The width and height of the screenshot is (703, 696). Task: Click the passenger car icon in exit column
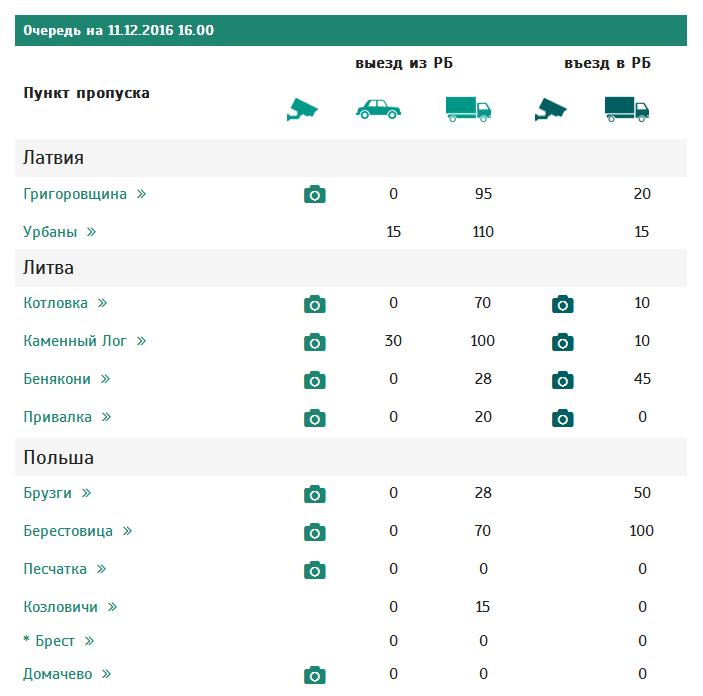(378, 109)
